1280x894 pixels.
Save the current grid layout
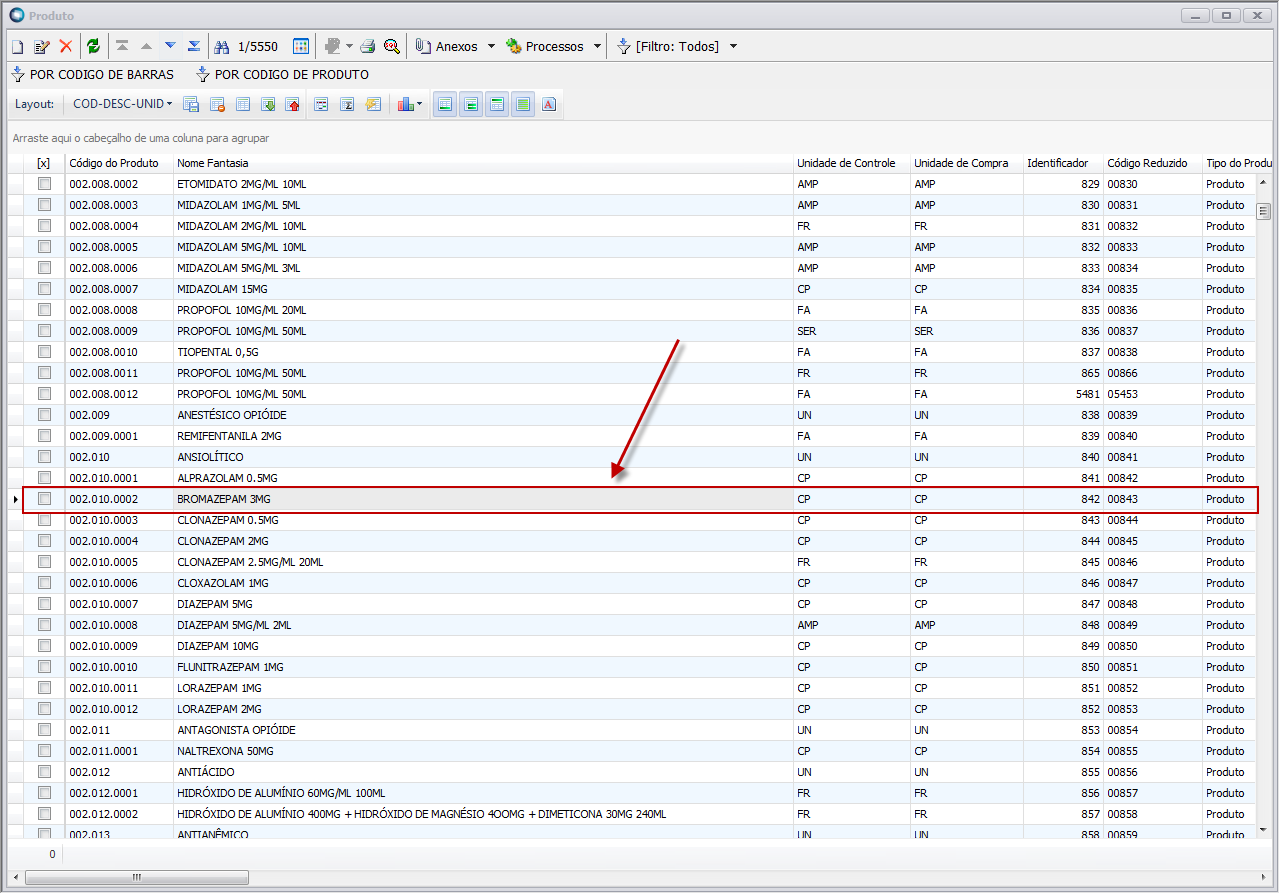191,104
